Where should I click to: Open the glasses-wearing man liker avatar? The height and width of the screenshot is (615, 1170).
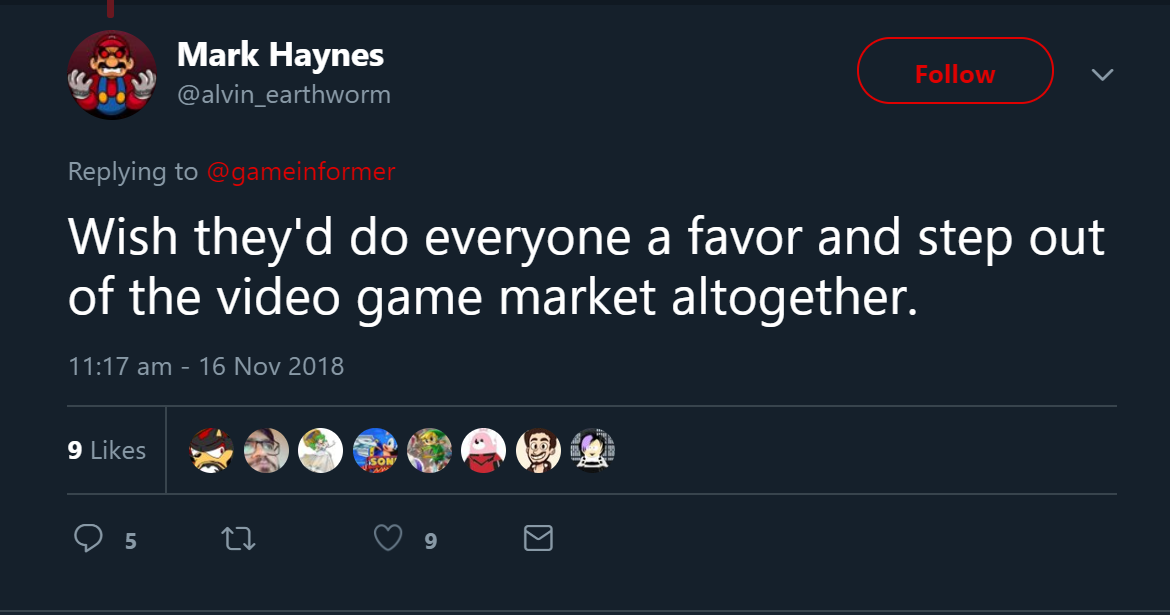click(x=266, y=451)
